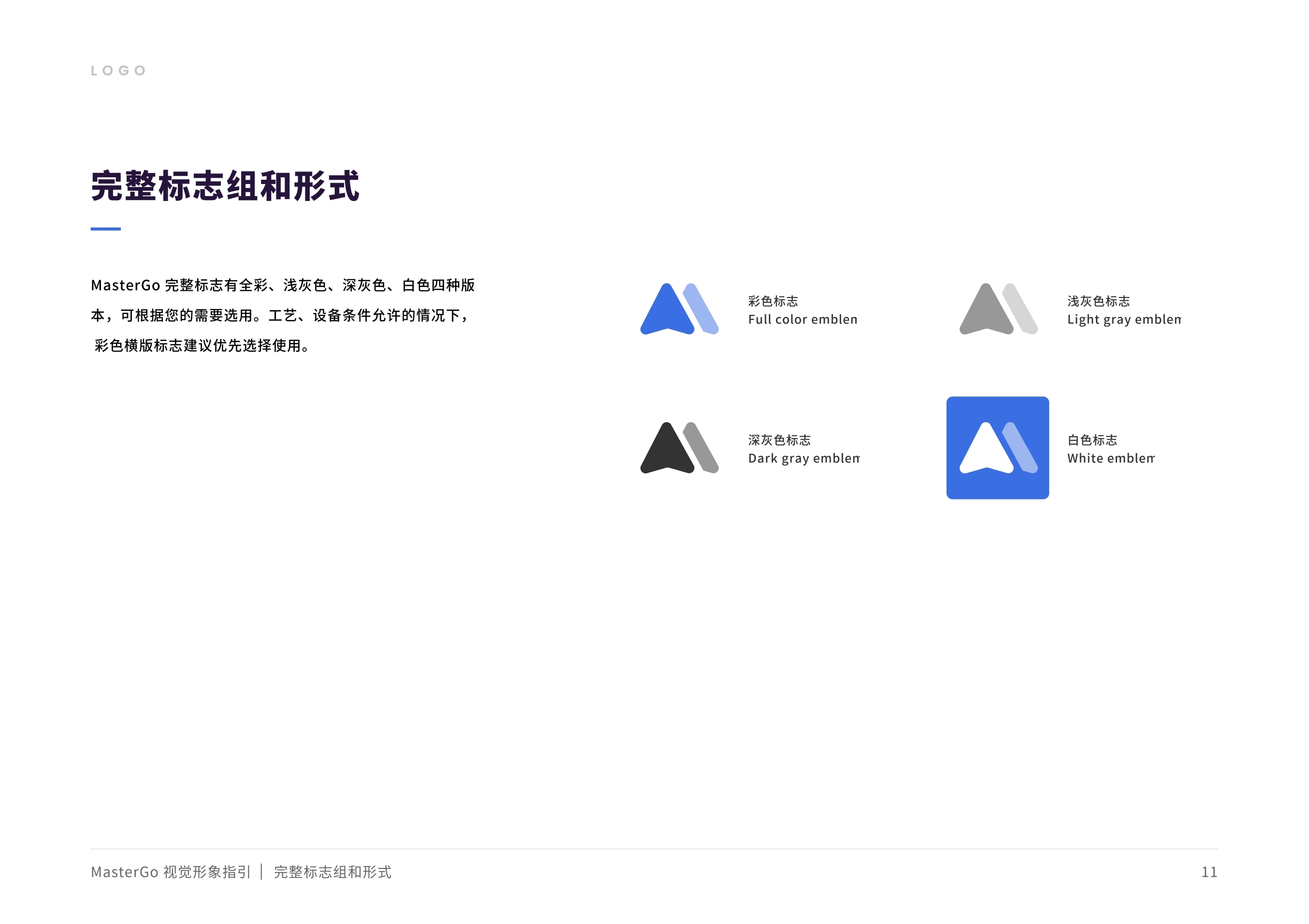This screenshot has height=924, width=1309.
Task: Click the '浅灰色标志' caption
Action: pos(1099,301)
